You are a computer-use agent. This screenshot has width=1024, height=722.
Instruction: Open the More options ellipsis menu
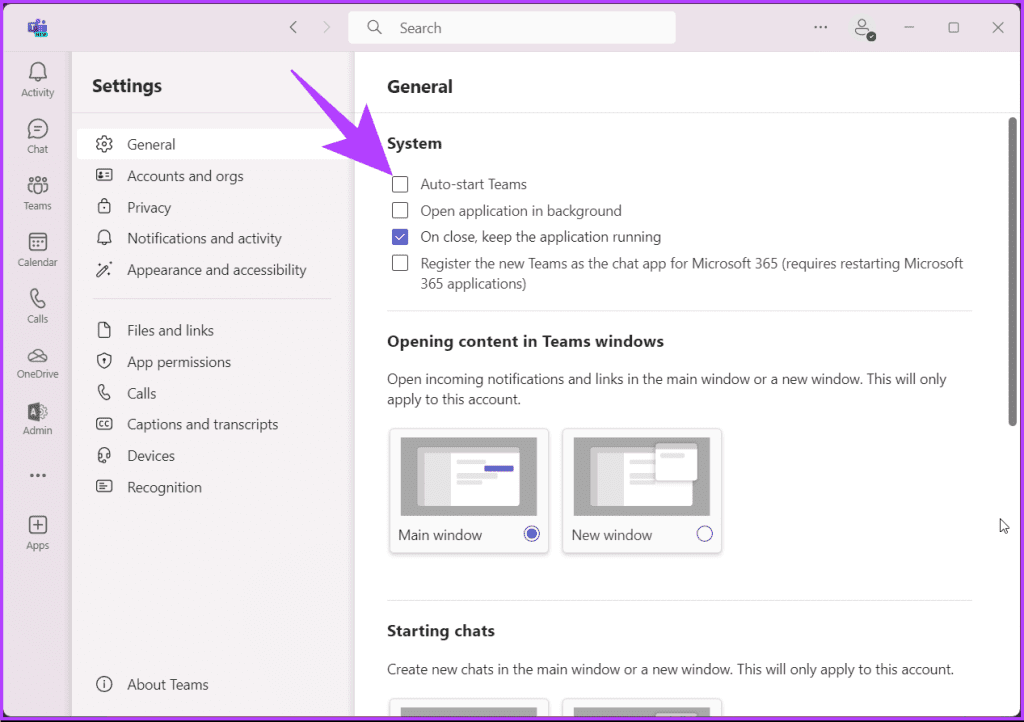tap(820, 27)
